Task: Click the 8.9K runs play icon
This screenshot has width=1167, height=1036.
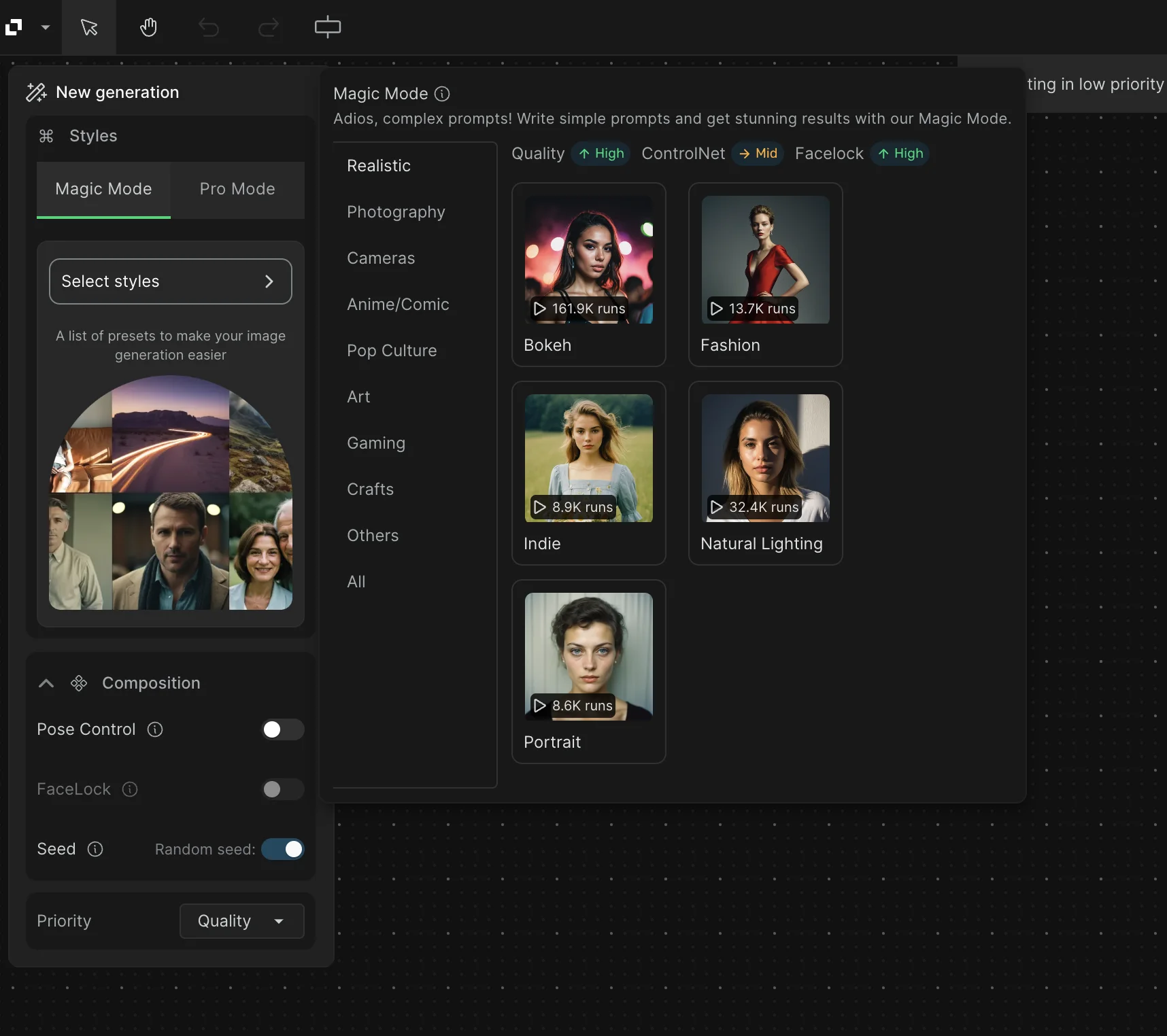Action: 540,507
